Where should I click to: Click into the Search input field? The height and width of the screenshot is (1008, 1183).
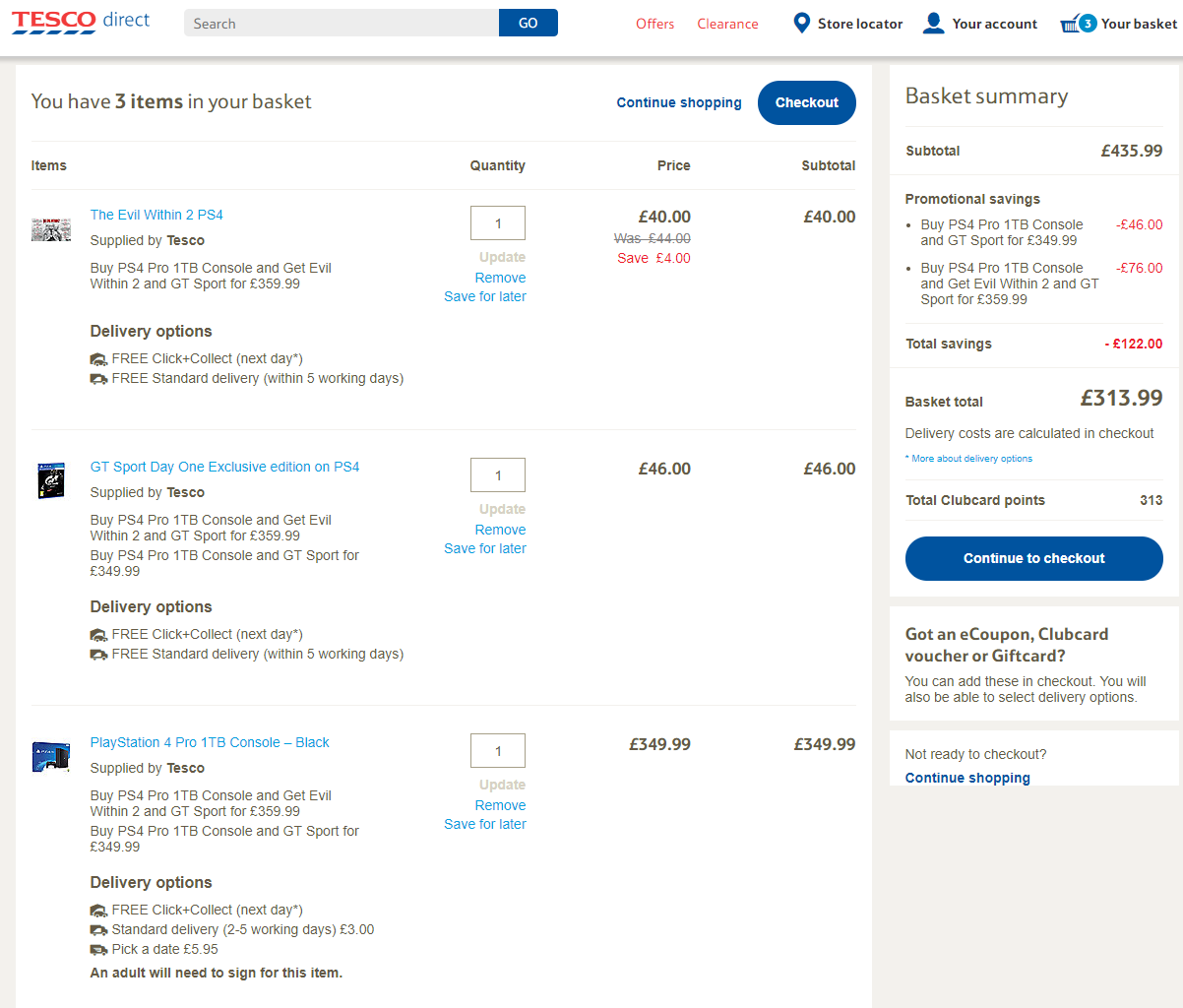(x=342, y=23)
